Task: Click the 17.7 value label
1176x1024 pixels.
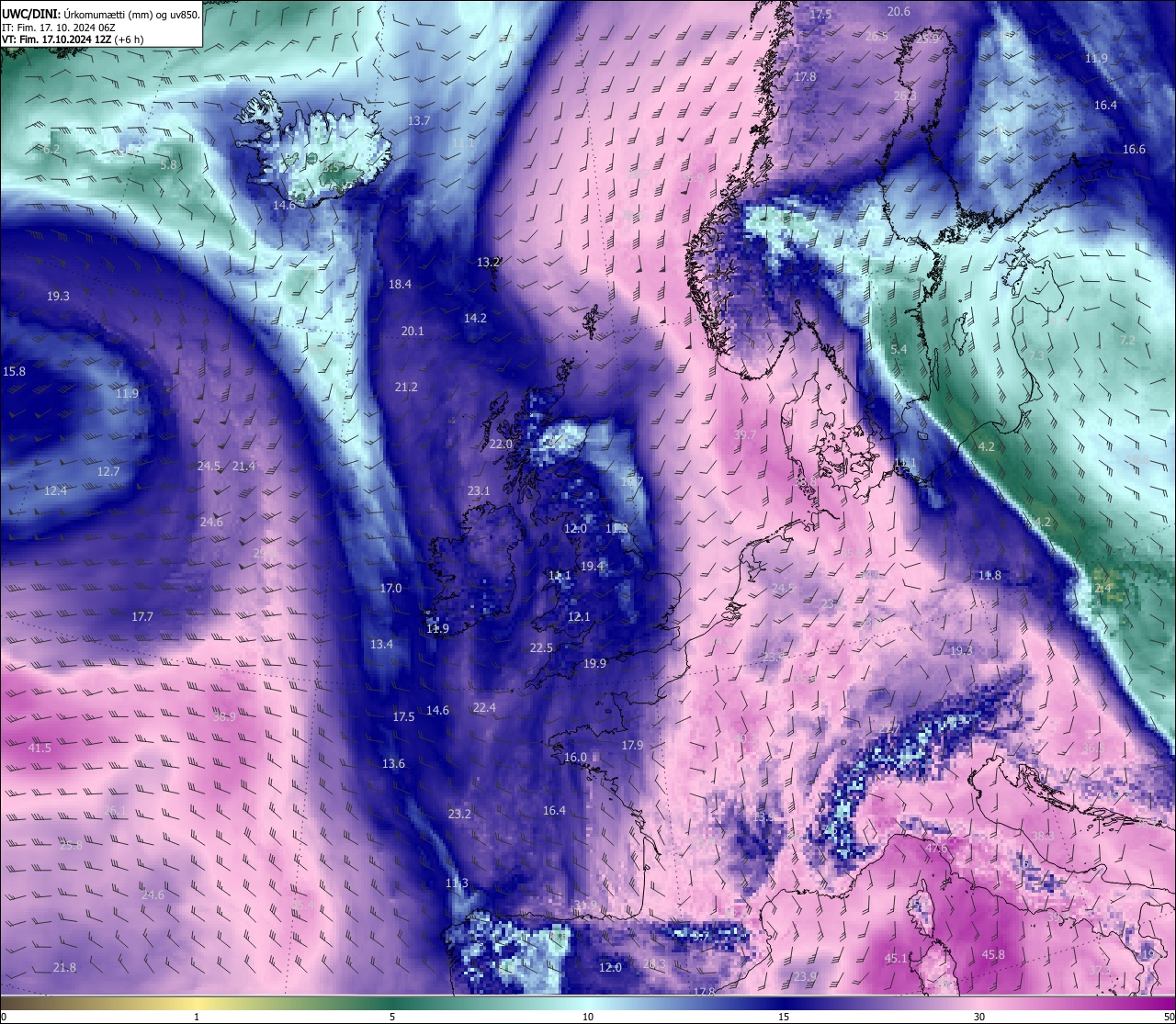Action: tap(142, 617)
